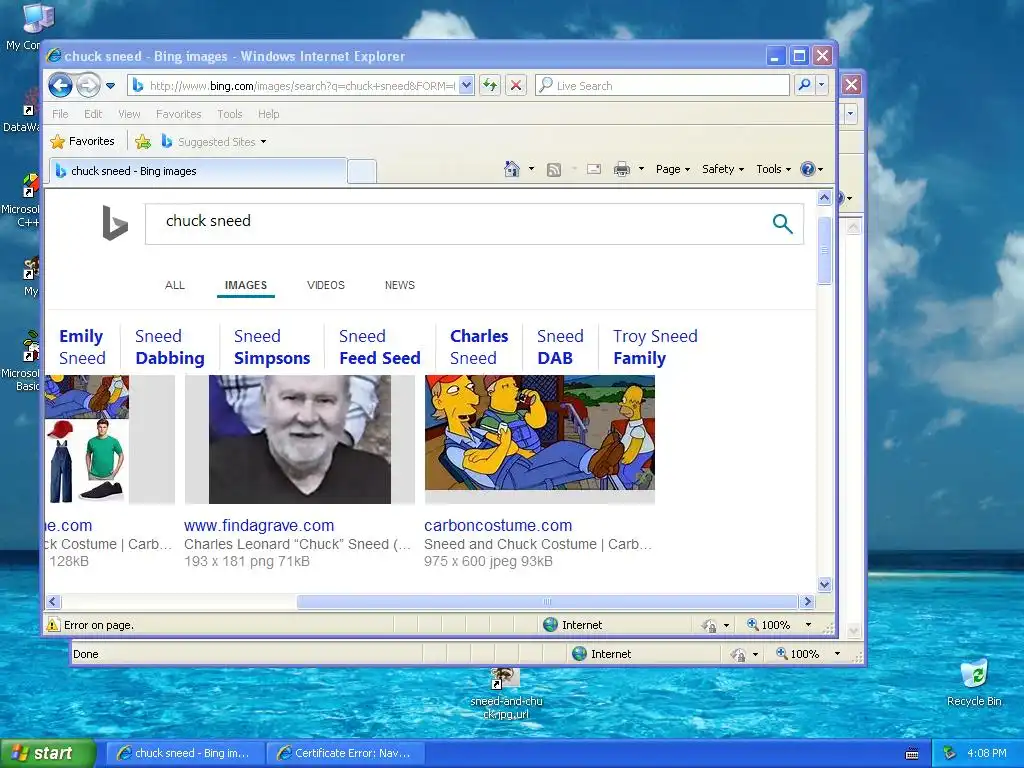The image size is (1024, 768).
Task: Click the Print icon
Action: (x=622, y=170)
